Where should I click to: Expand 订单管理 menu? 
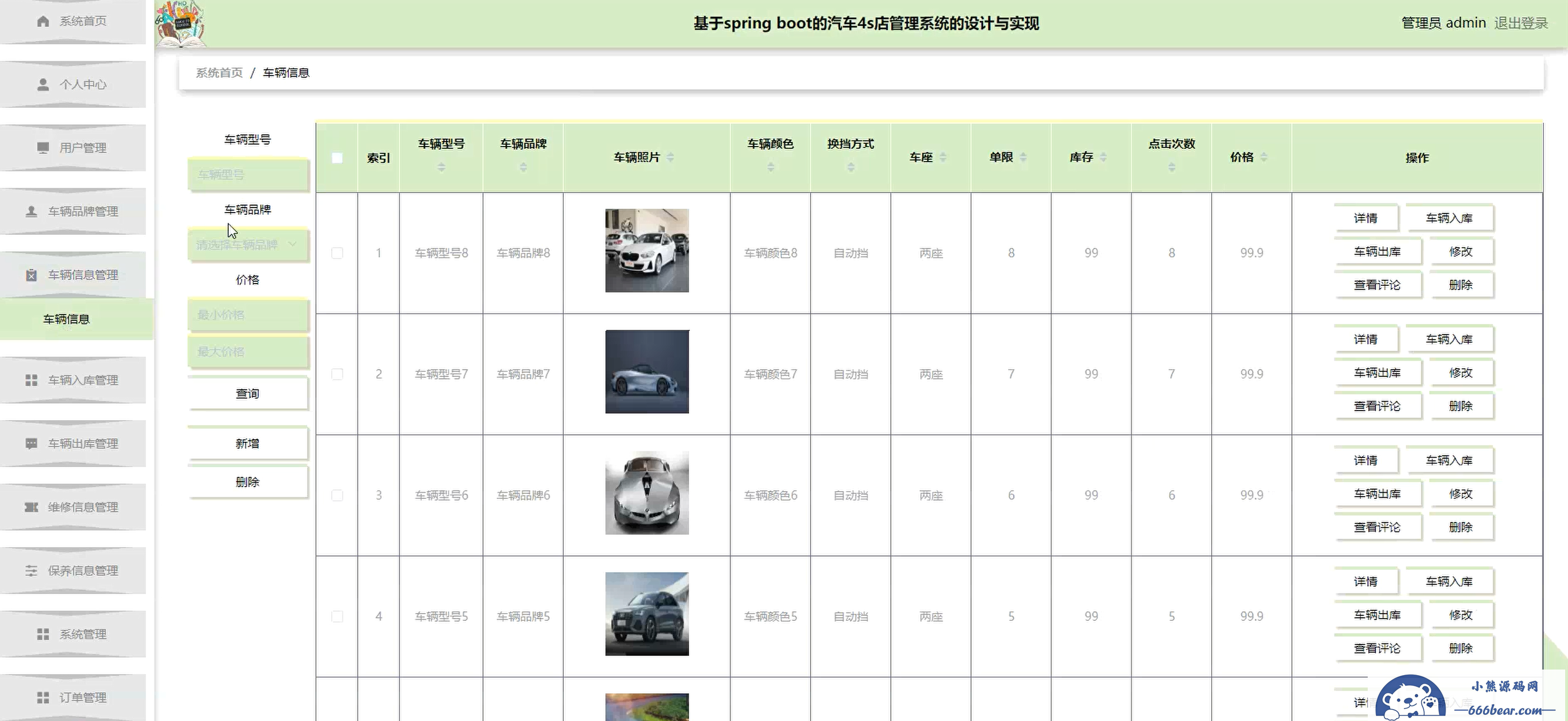tap(73, 698)
